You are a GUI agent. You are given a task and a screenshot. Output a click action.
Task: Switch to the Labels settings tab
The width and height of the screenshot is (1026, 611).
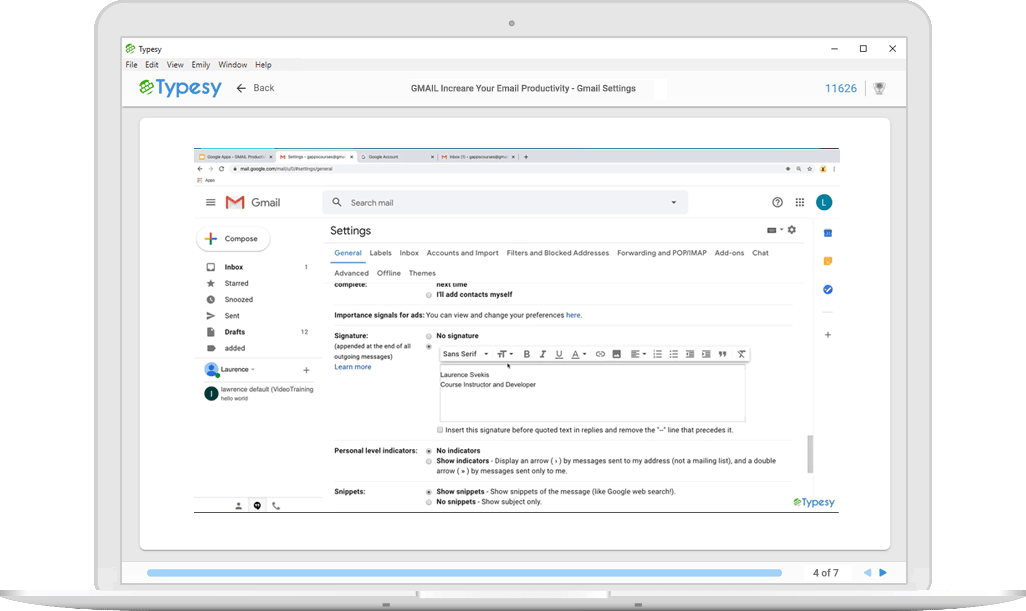click(x=380, y=253)
